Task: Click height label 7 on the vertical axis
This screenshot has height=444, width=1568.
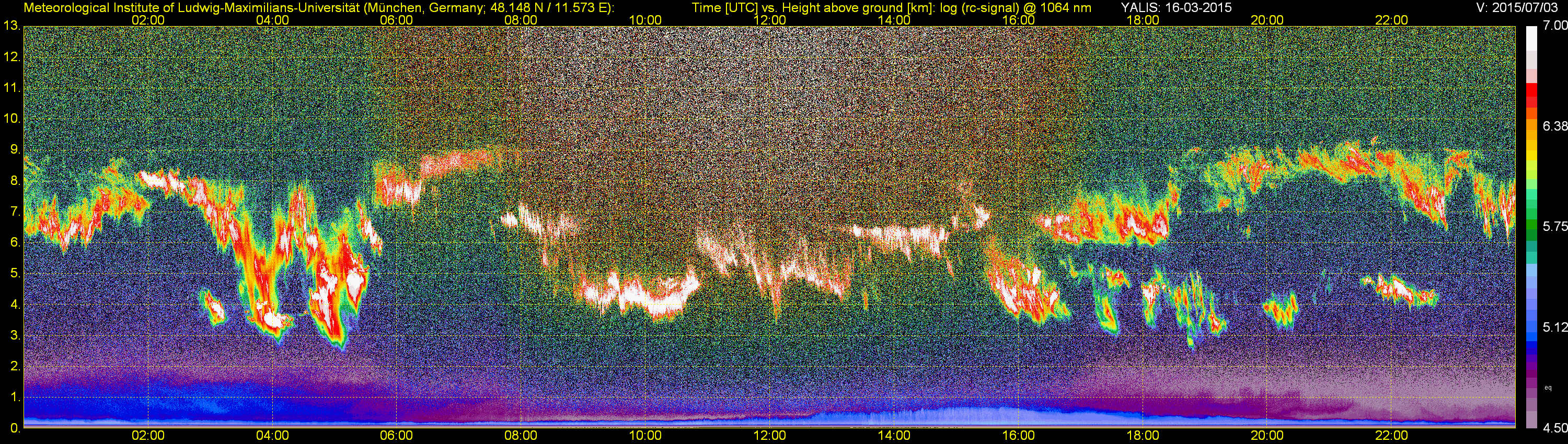Action: click(x=15, y=212)
